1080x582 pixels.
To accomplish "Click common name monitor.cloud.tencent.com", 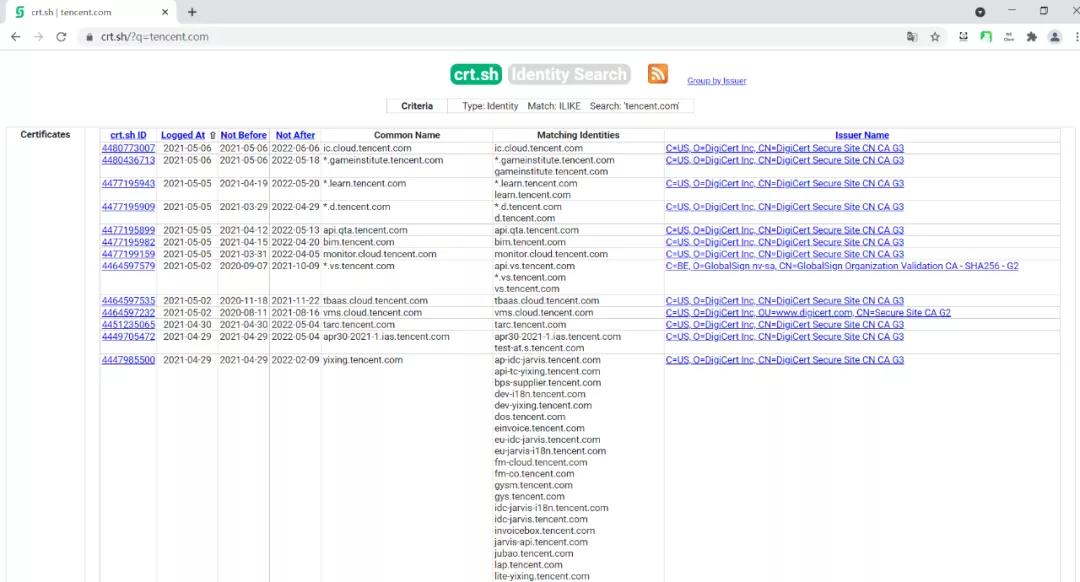I will pos(380,253).
